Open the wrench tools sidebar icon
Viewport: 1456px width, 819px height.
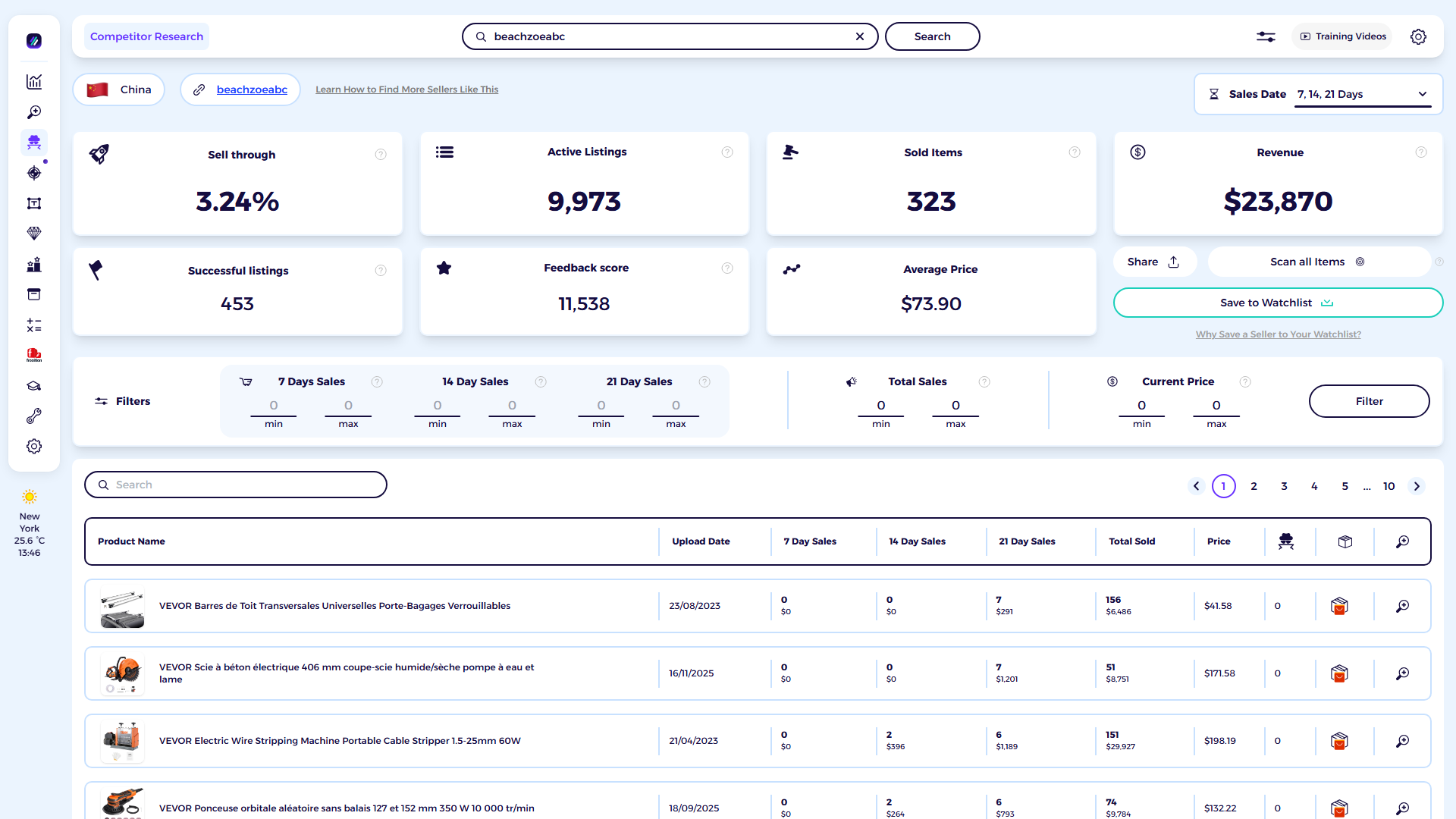[34, 416]
